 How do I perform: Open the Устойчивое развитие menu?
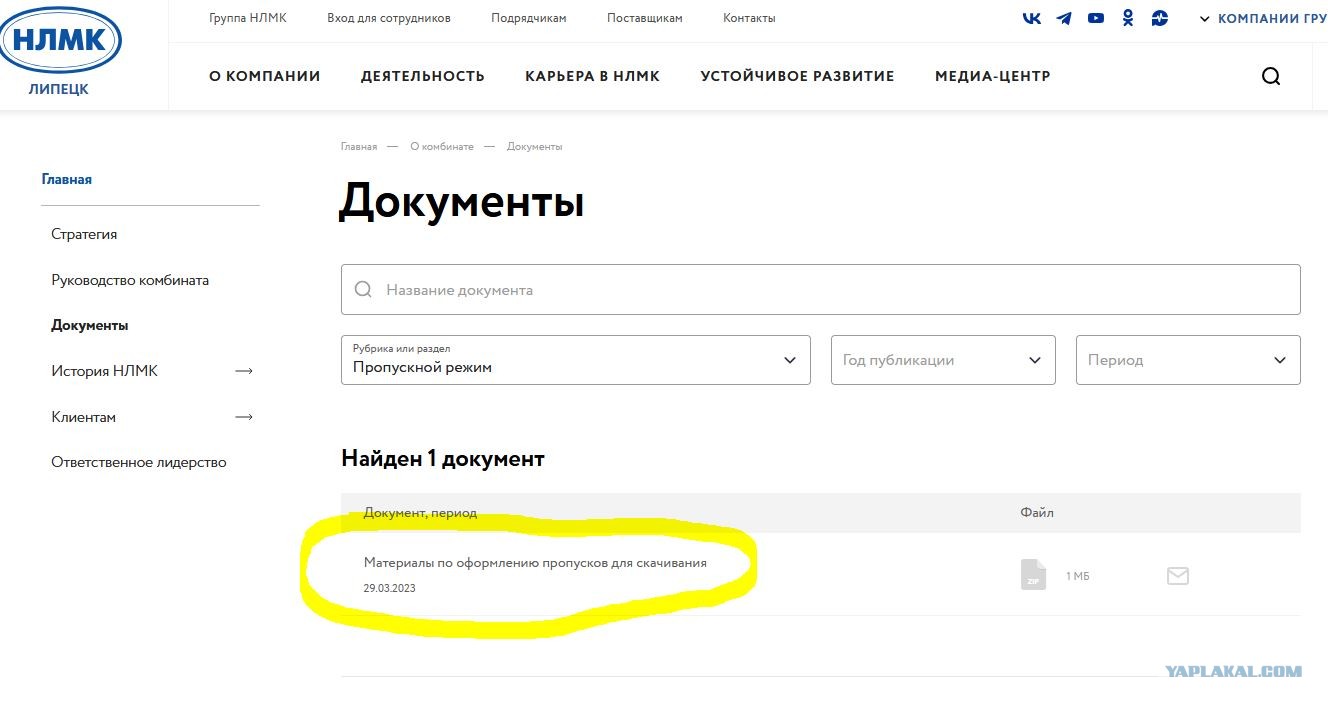(x=798, y=76)
